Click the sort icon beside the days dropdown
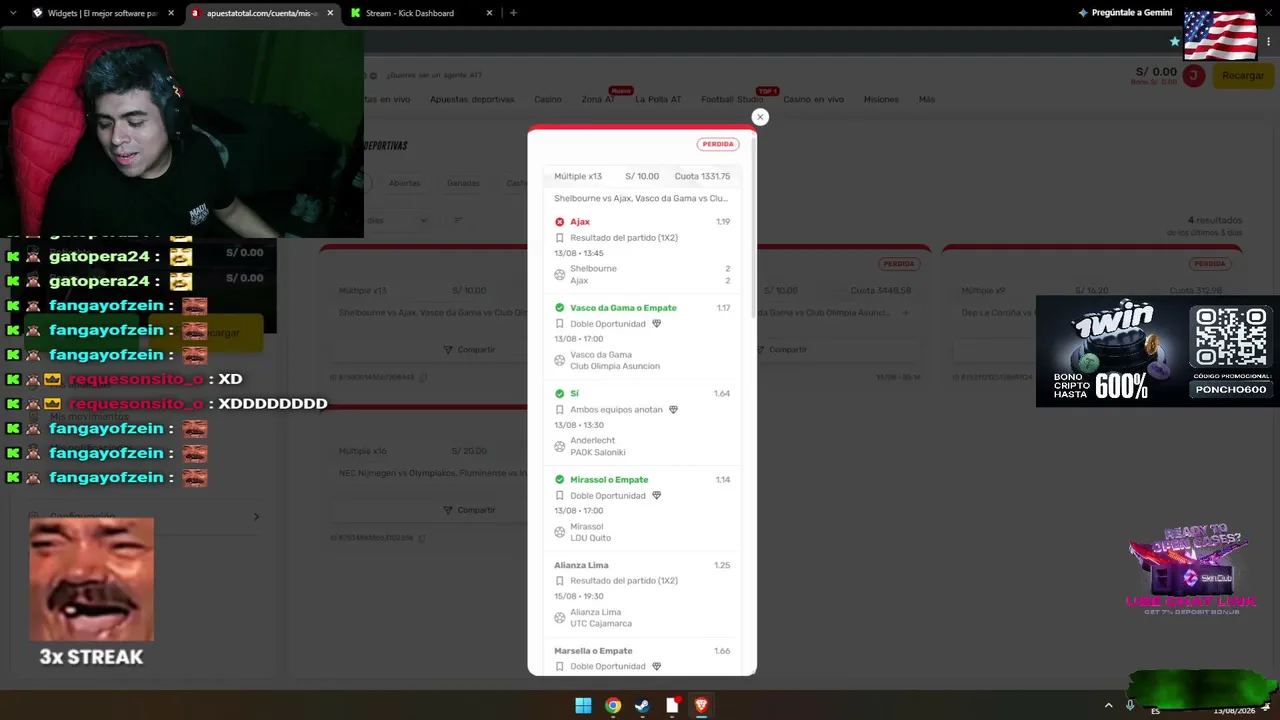The height and width of the screenshot is (720, 1280). pyautogui.click(x=458, y=220)
